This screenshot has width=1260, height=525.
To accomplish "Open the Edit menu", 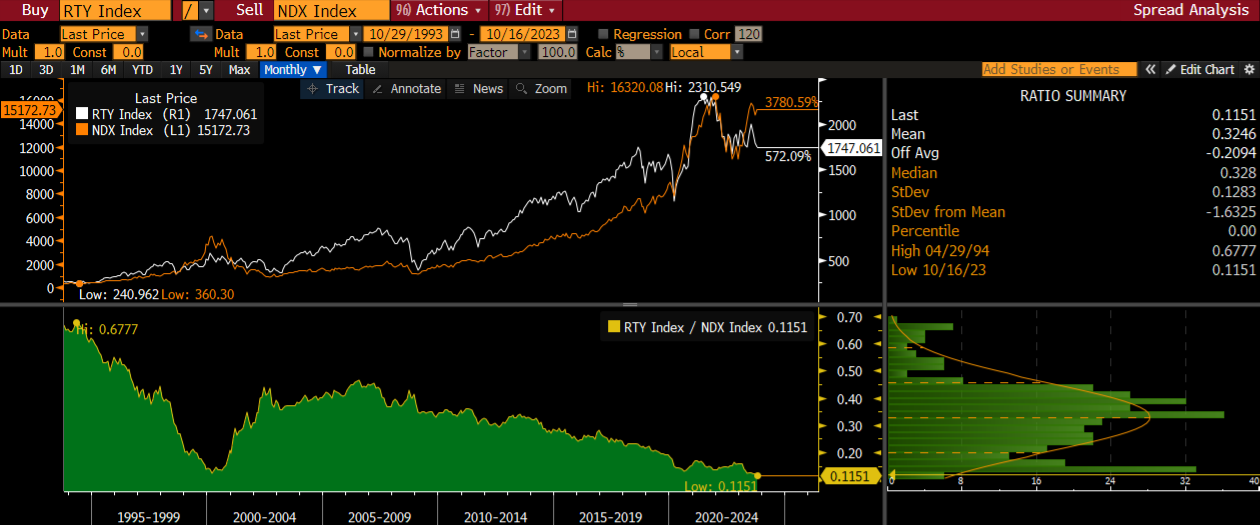I will 525,10.
